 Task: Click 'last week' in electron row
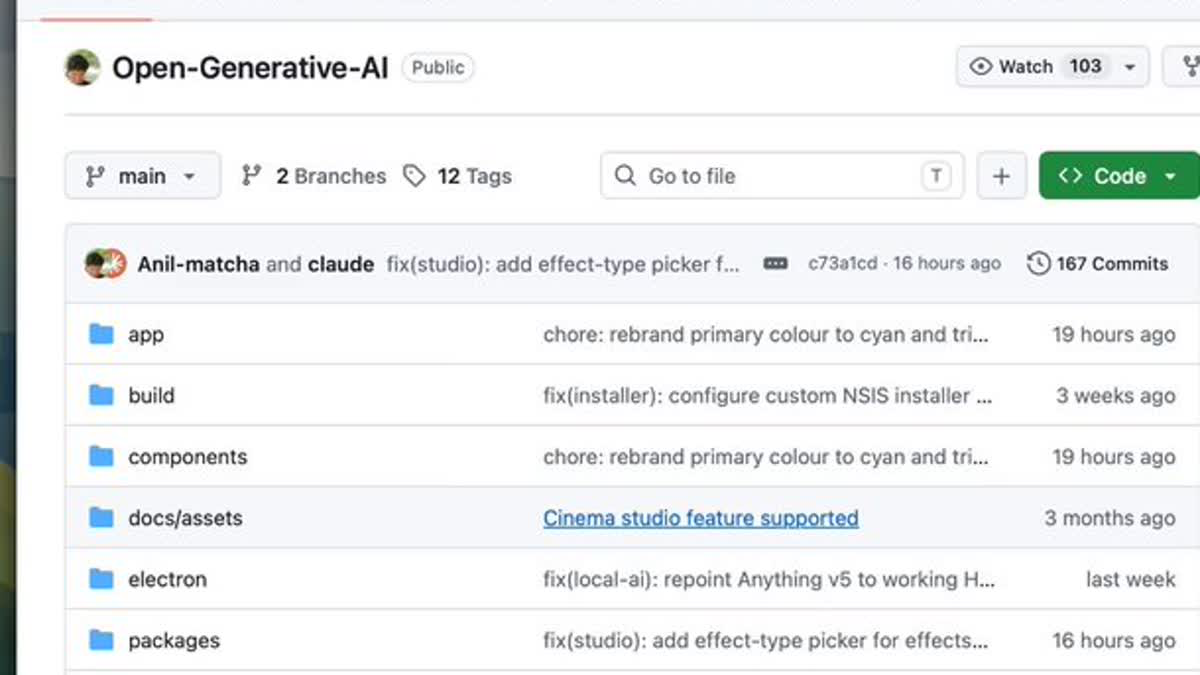coord(1130,579)
